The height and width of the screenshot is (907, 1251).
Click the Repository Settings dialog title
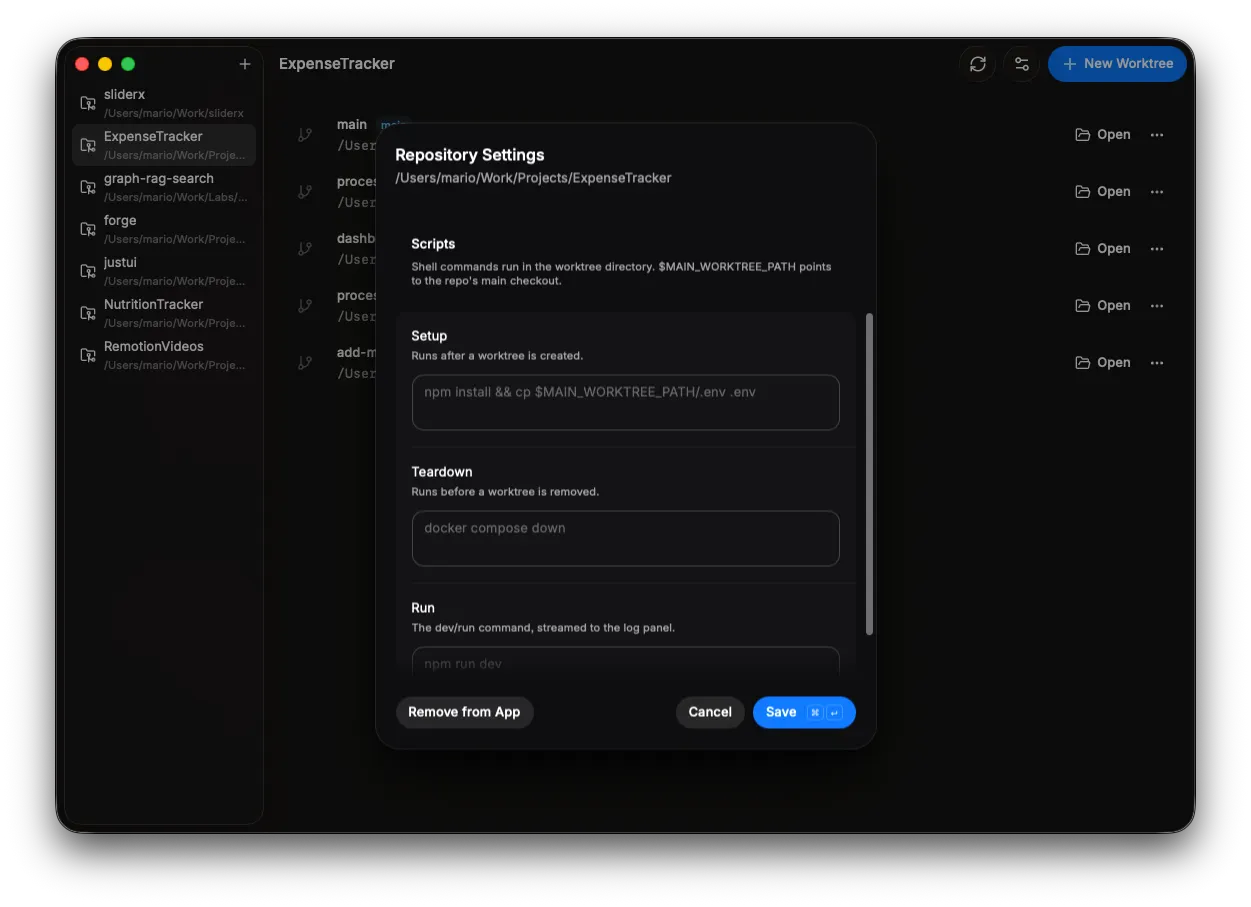(470, 155)
